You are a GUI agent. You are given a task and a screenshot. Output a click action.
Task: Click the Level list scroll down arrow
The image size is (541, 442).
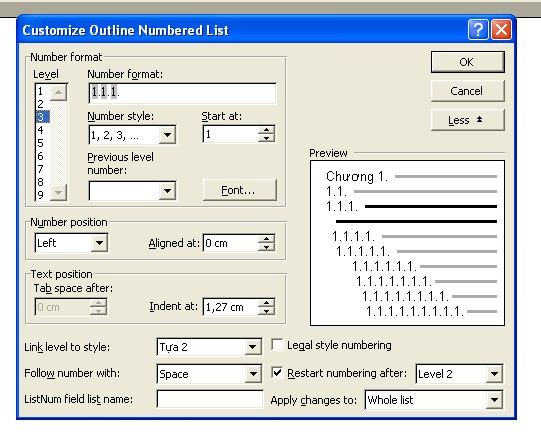click(x=59, y=192)
